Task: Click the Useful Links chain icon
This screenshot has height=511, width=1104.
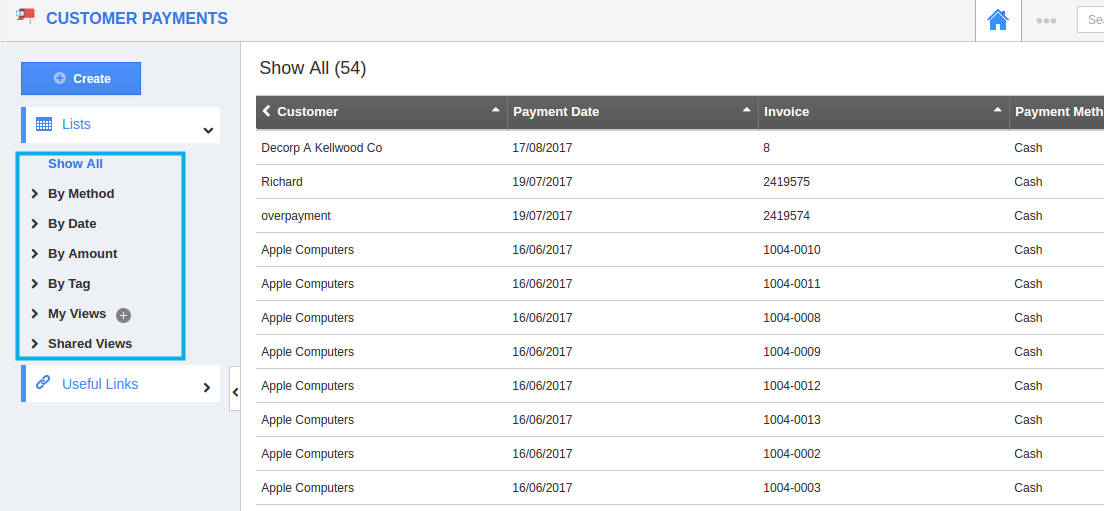Action: [43, 383]
